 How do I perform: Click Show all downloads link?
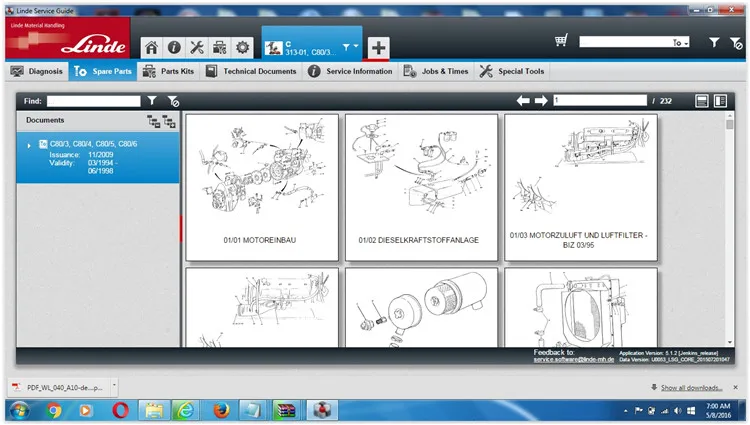pos(691,388)
